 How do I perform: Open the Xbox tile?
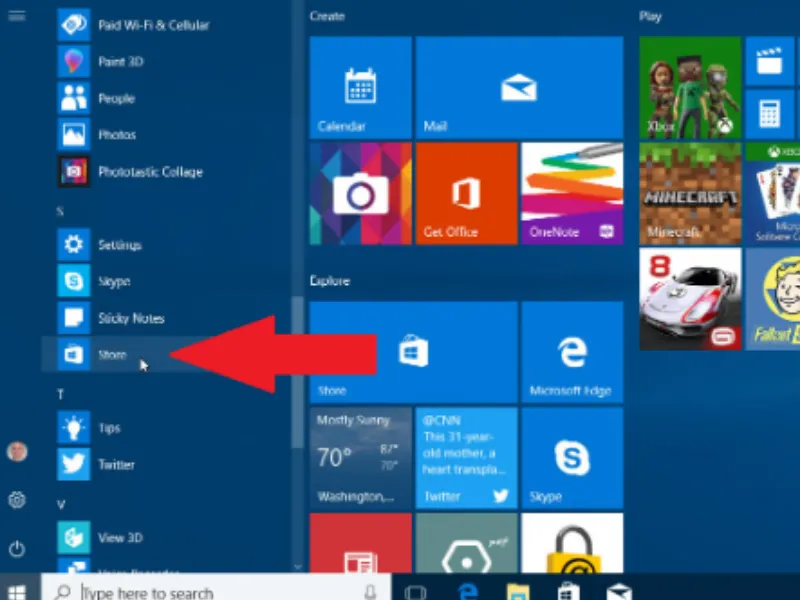(690, 88)
